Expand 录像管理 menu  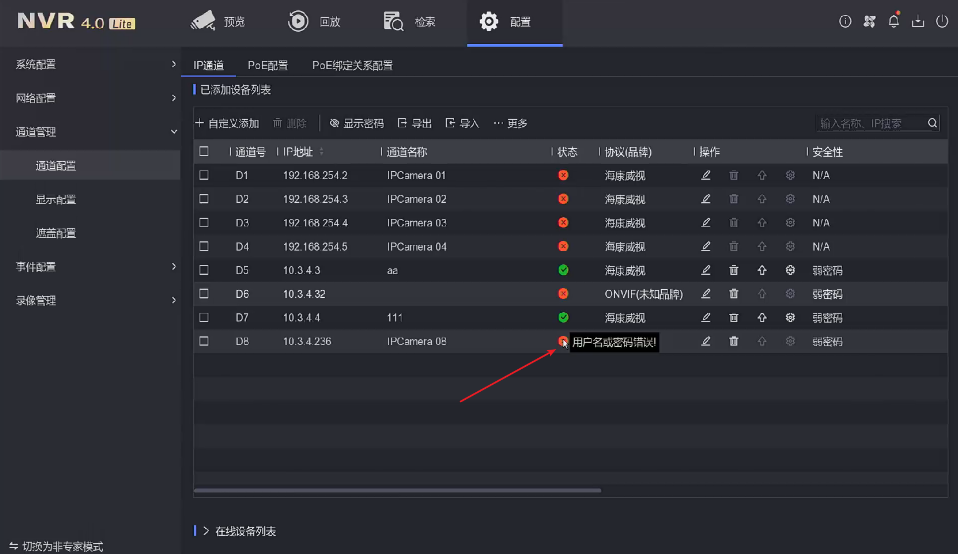point(90,301)
